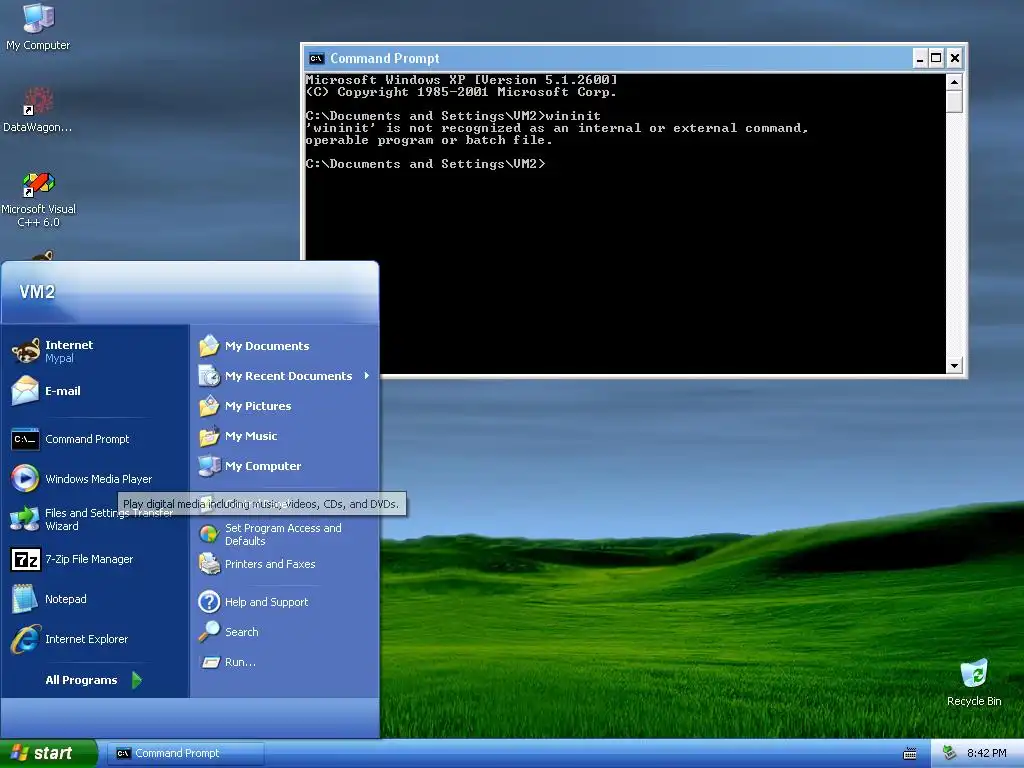Open E-mail from the Start menu
The height and width of the screenshot is (768, 1024).
pyautogui.click(x=95, y=391)
